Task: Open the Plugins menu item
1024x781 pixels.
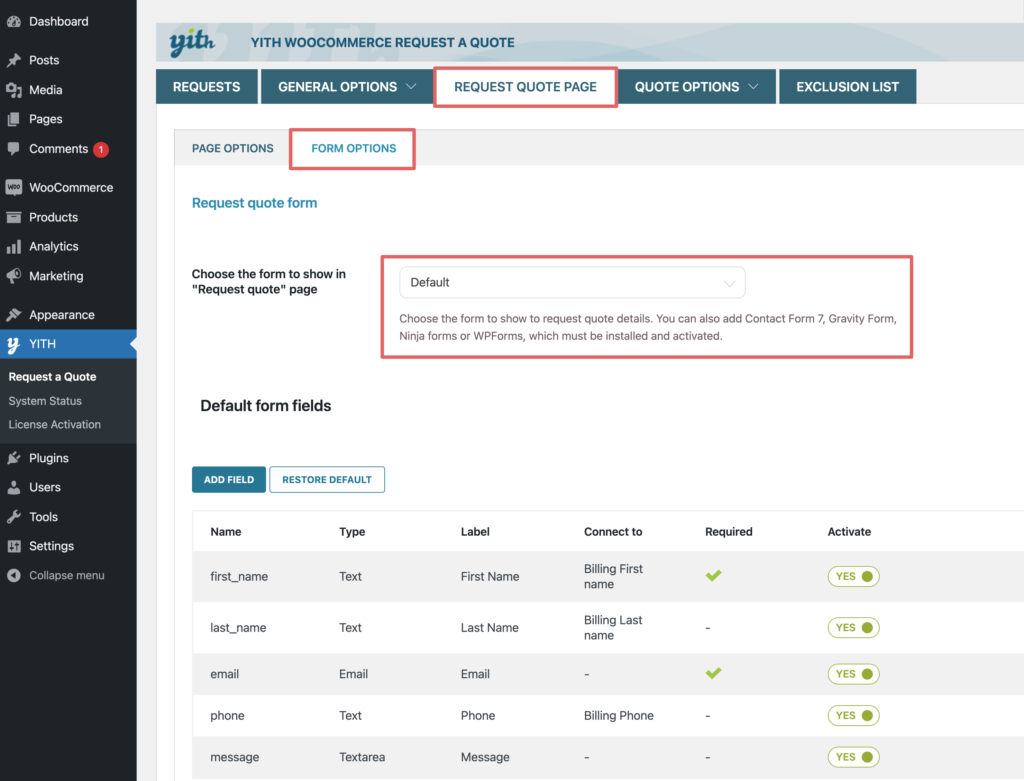Action: [x=49, y=458]
